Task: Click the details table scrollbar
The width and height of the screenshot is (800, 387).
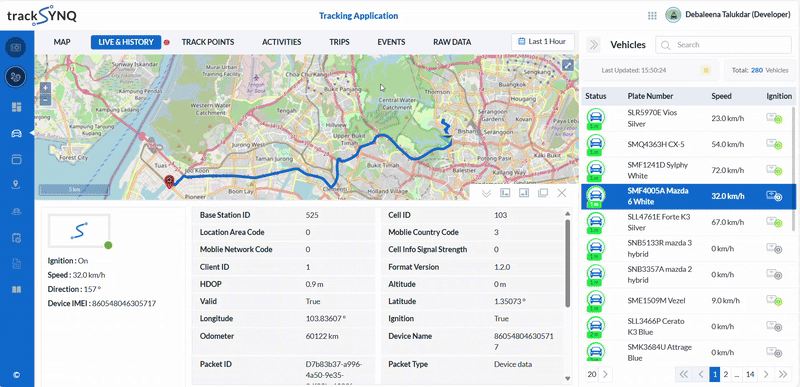Action: (567, 263)
